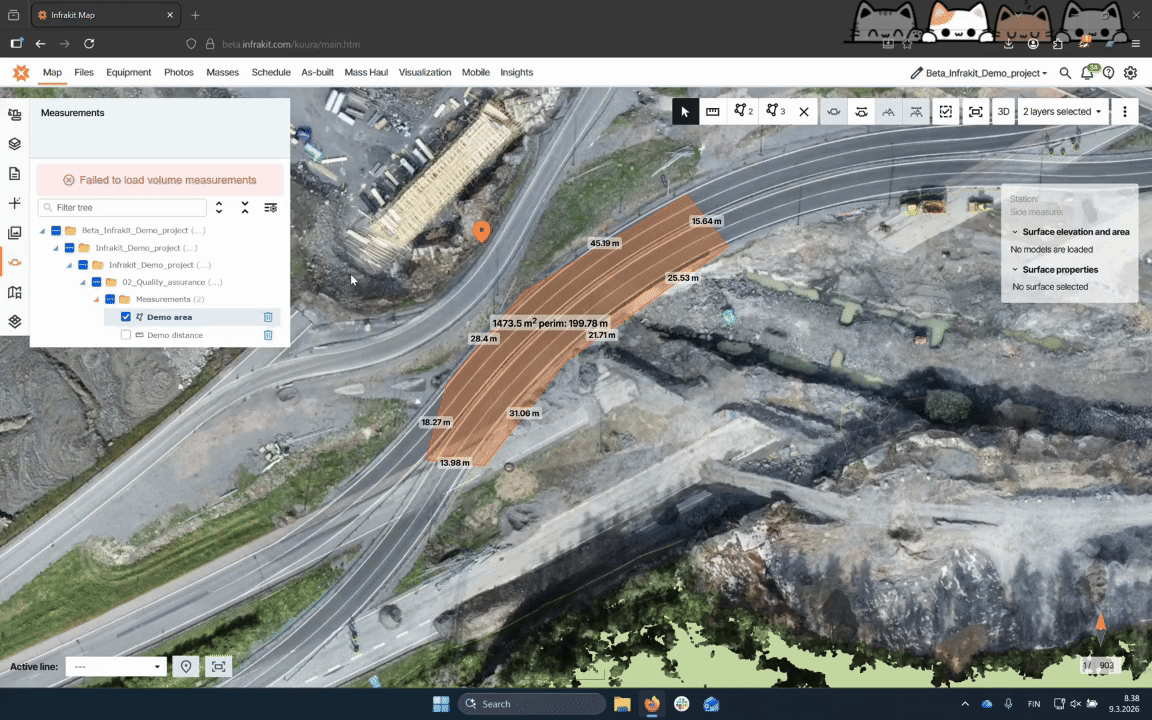This screenshot has width=1152, height=720.
Task: Open Windows Start menu in taskbar
Action: pos(441,704)
